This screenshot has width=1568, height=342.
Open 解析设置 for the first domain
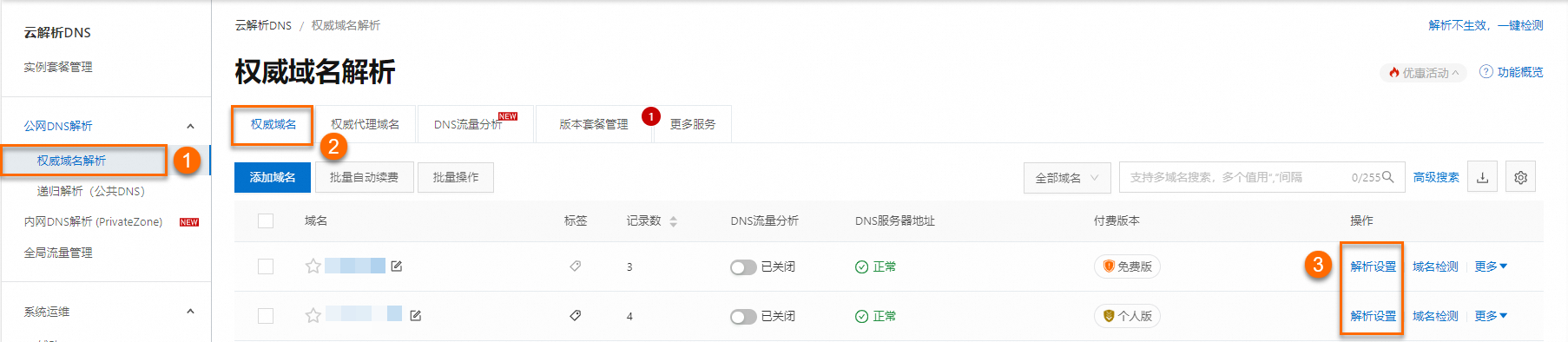[x=1374, y=266]
